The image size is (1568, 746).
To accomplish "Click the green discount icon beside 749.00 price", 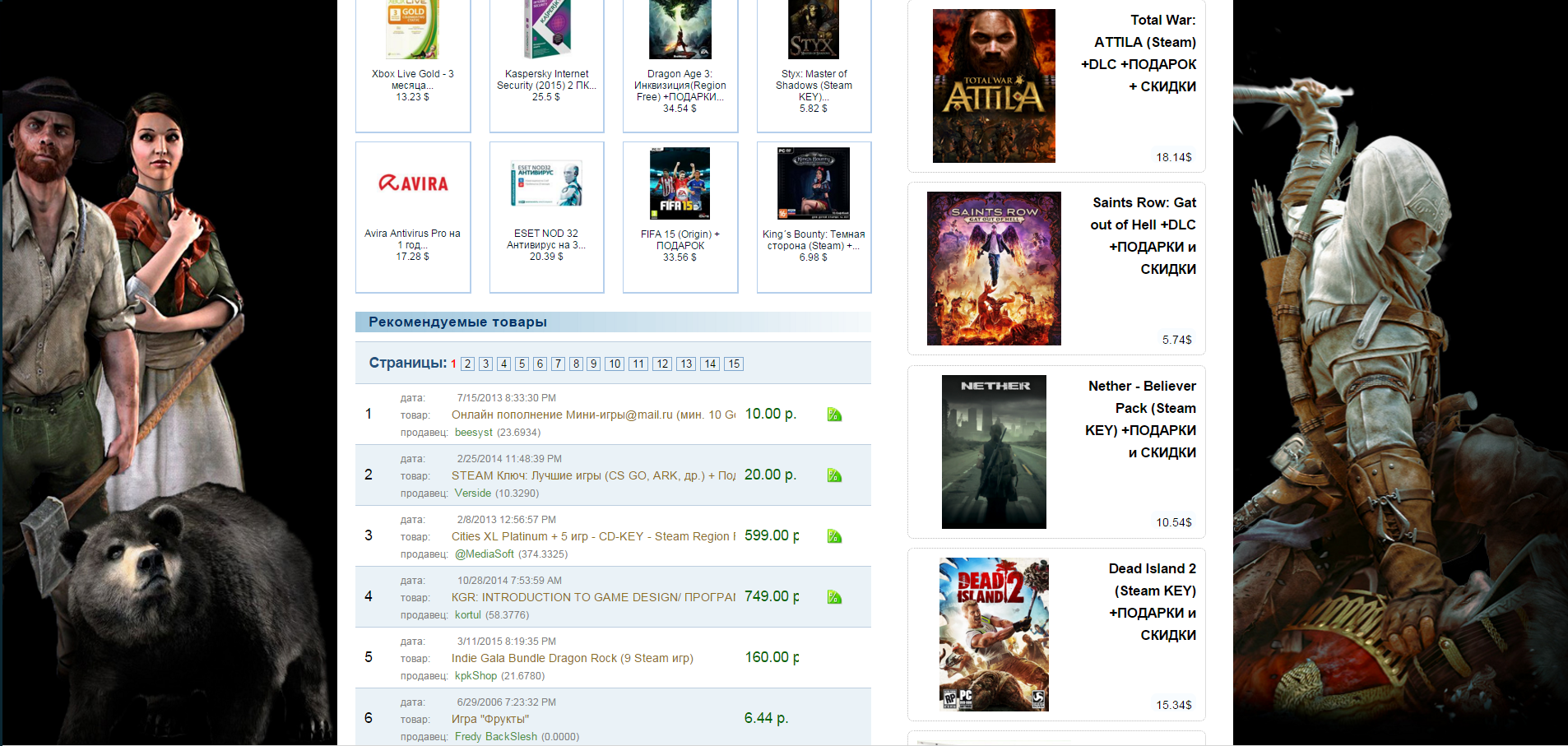I will tap(834, 597).
